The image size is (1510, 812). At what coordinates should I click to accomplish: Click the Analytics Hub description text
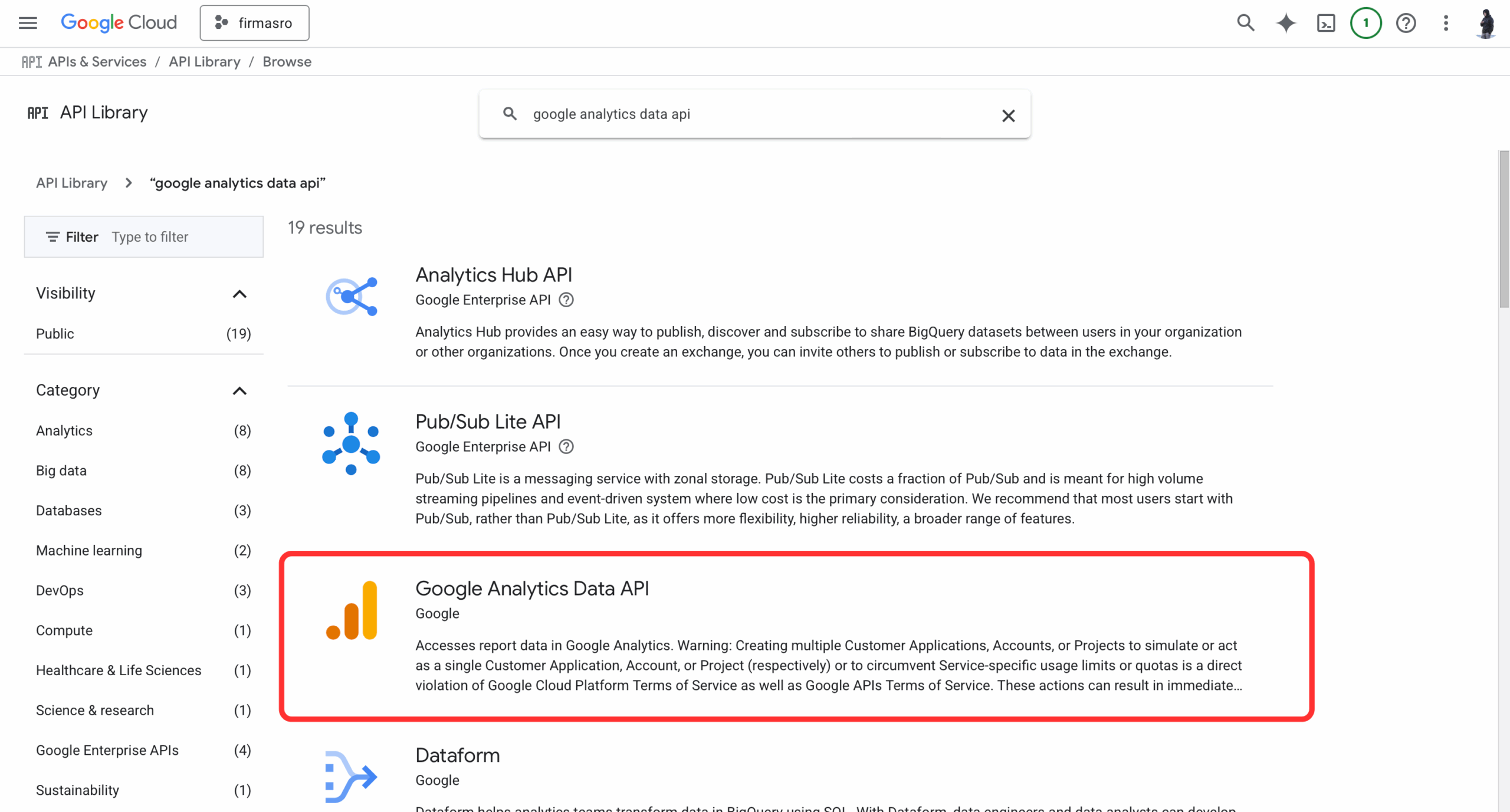[x=829, y=342]
